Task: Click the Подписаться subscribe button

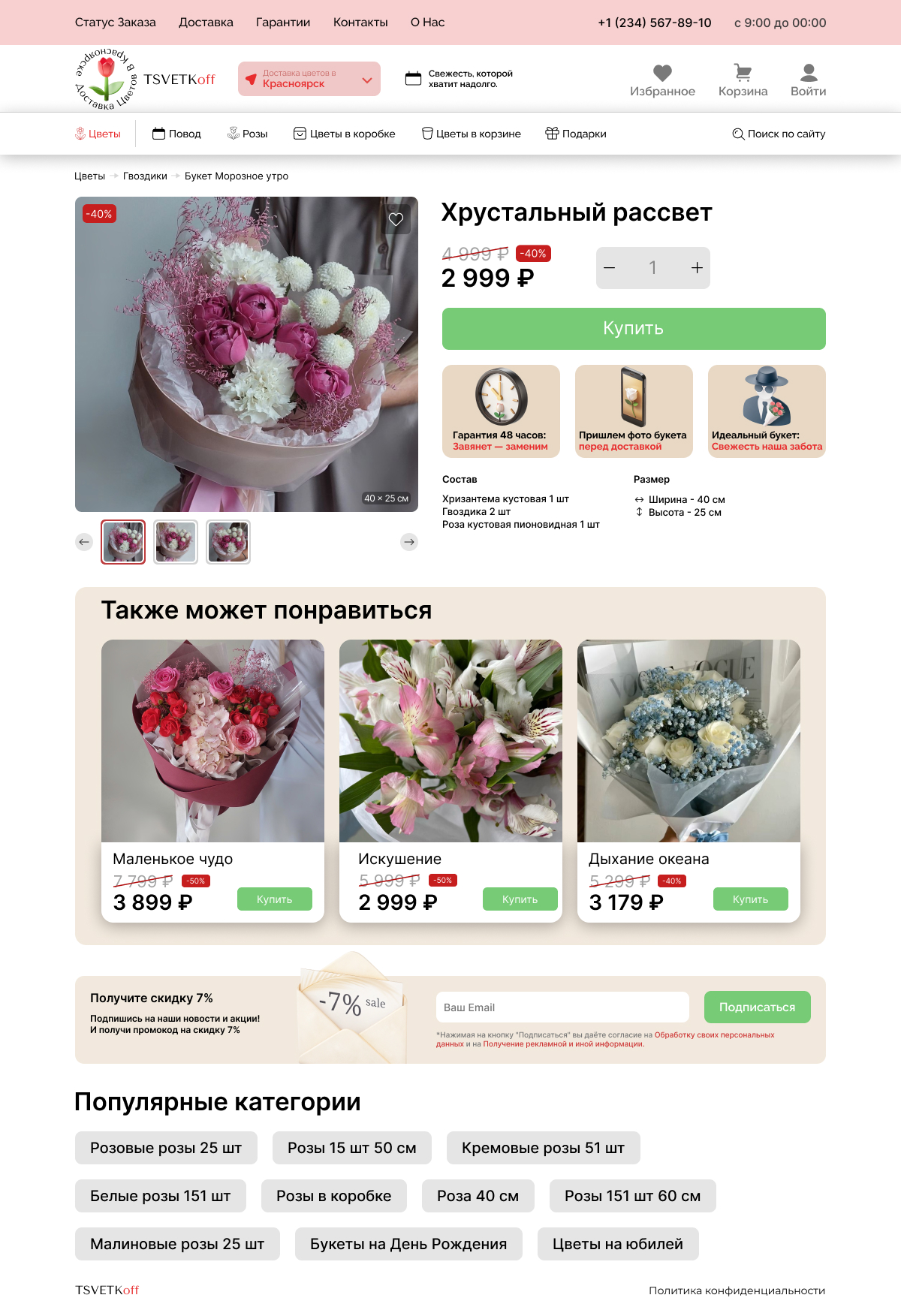Action: 758,1007
